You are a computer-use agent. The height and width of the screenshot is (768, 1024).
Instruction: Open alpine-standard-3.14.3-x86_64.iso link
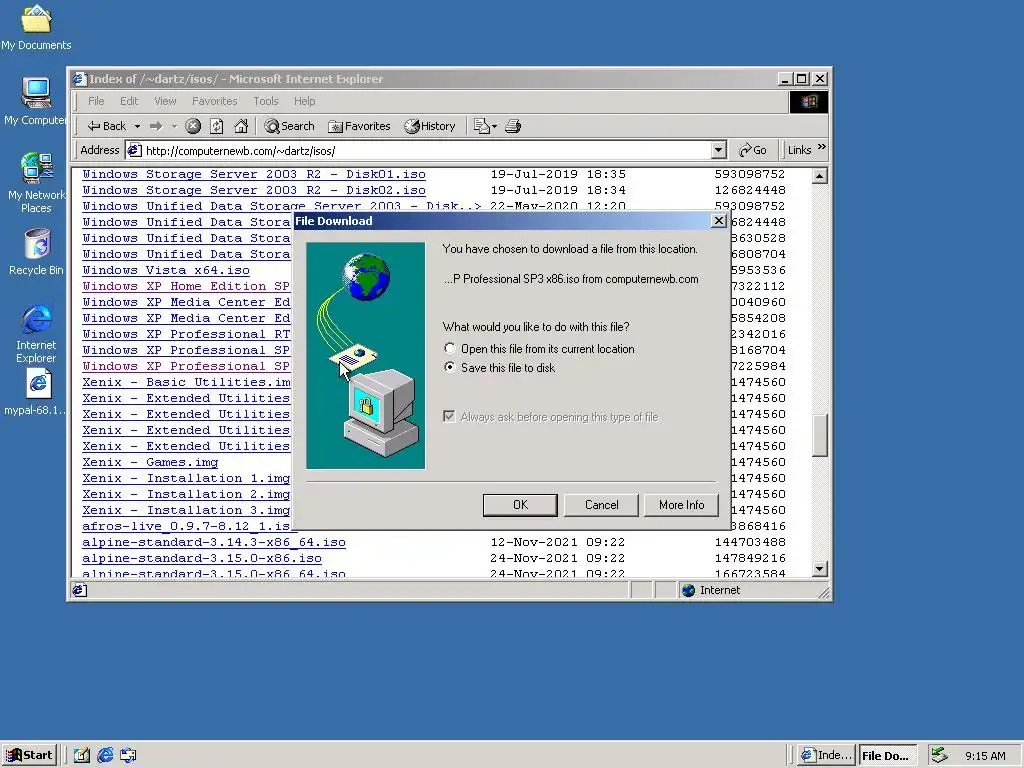point(214,542)
